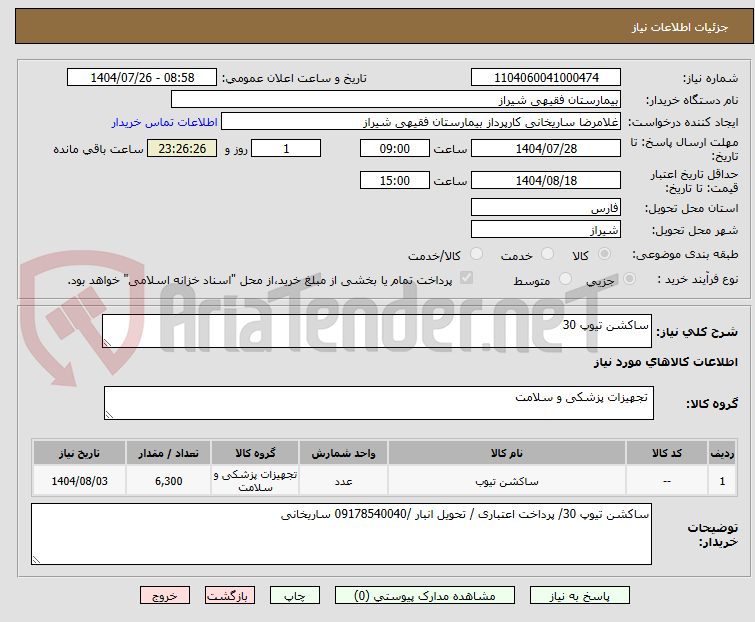
Task: Click the deadline time field 09:00
Action: point(394,148)
